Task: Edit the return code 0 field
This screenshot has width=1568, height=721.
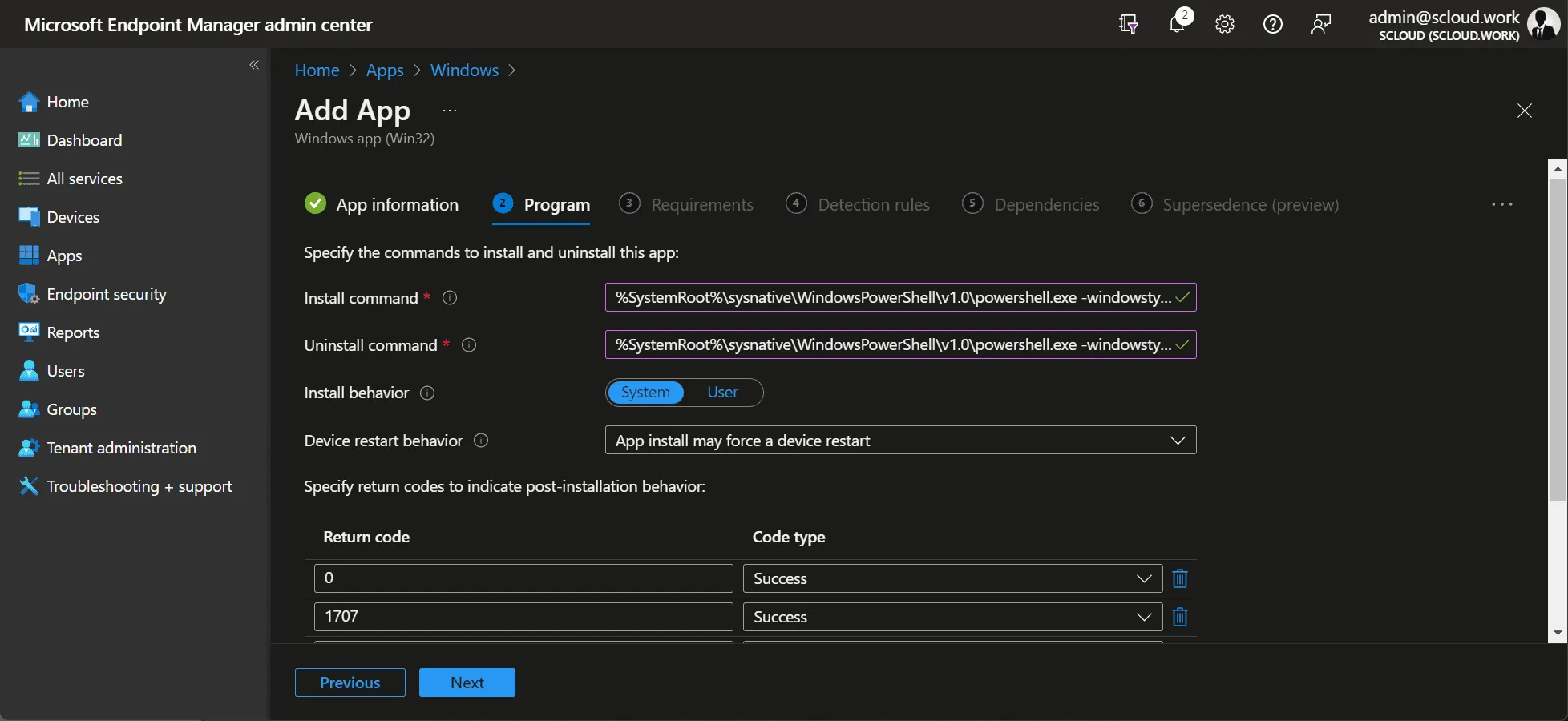Action: [523, 578]
